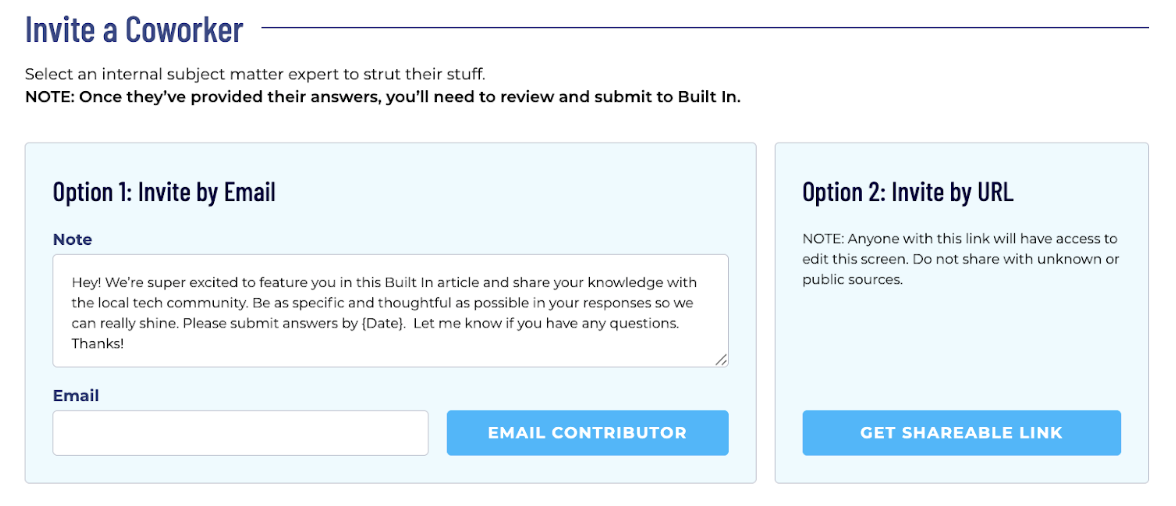Click the EMAIL CONTRIBUTOR button
This screenshot has height=506, width=1176.
pyautogui.click(x=587, y=433)
